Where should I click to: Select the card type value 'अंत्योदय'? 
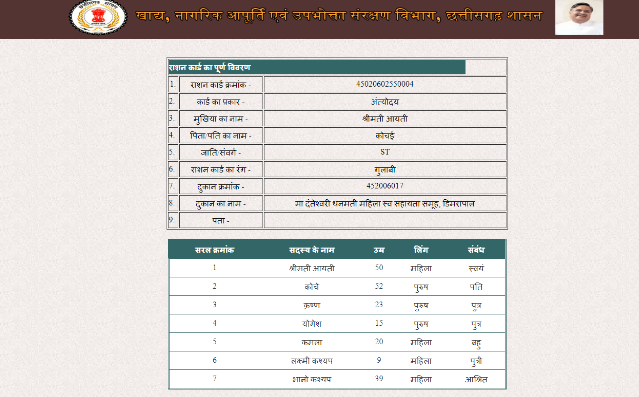pos(385,101)
